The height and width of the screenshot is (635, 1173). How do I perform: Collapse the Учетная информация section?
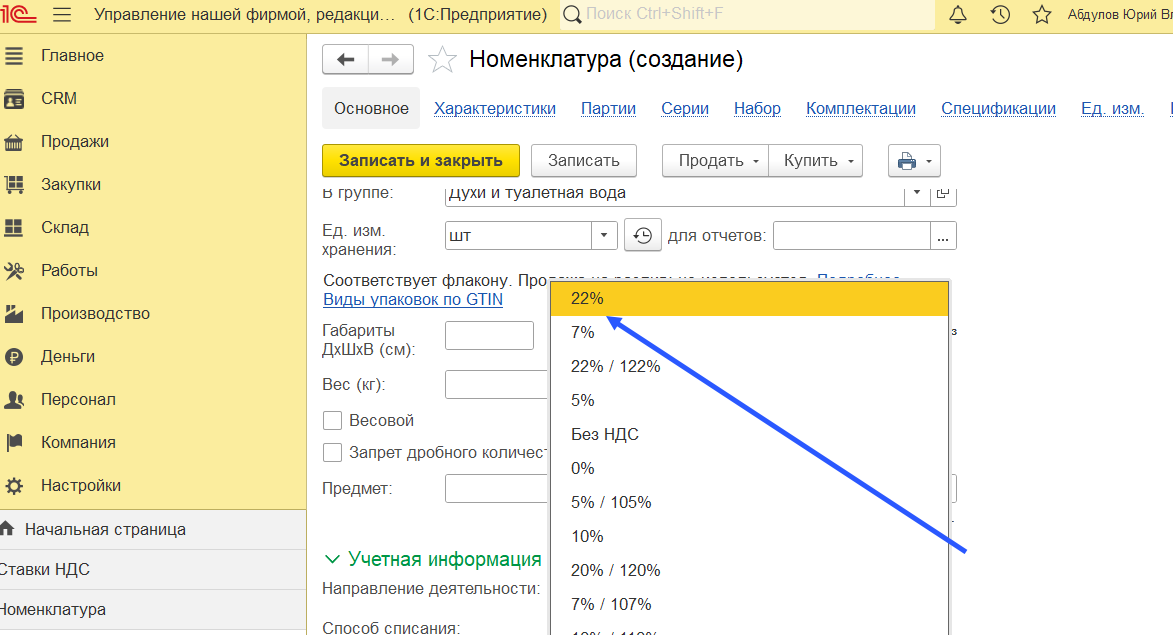click(x=332, y=559)
